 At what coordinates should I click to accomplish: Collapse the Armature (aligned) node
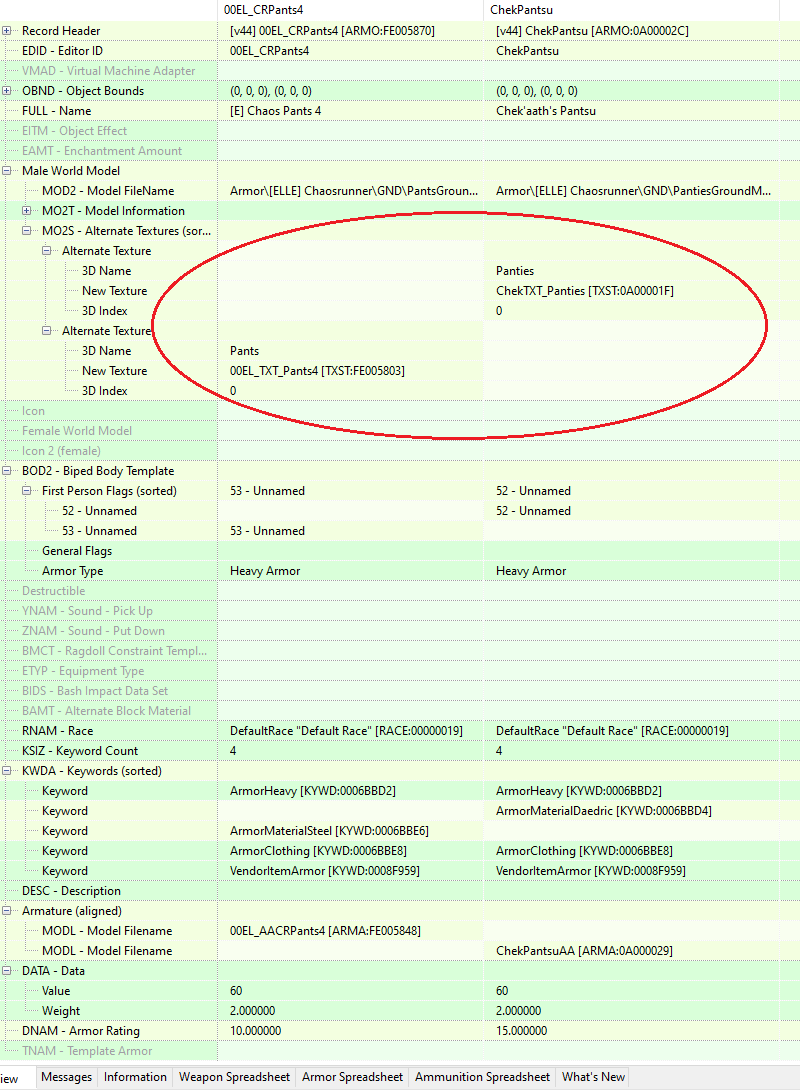tap(6, 911)
